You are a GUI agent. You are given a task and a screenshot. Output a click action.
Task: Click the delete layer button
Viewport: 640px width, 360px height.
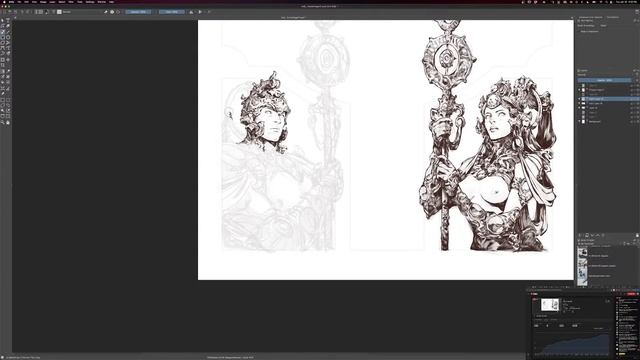point(637,235)
